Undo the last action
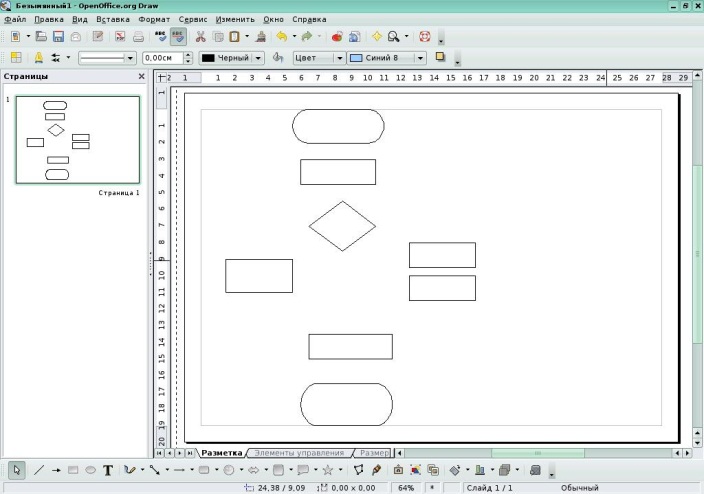The image size is (704, 494). tap(282, 37)
